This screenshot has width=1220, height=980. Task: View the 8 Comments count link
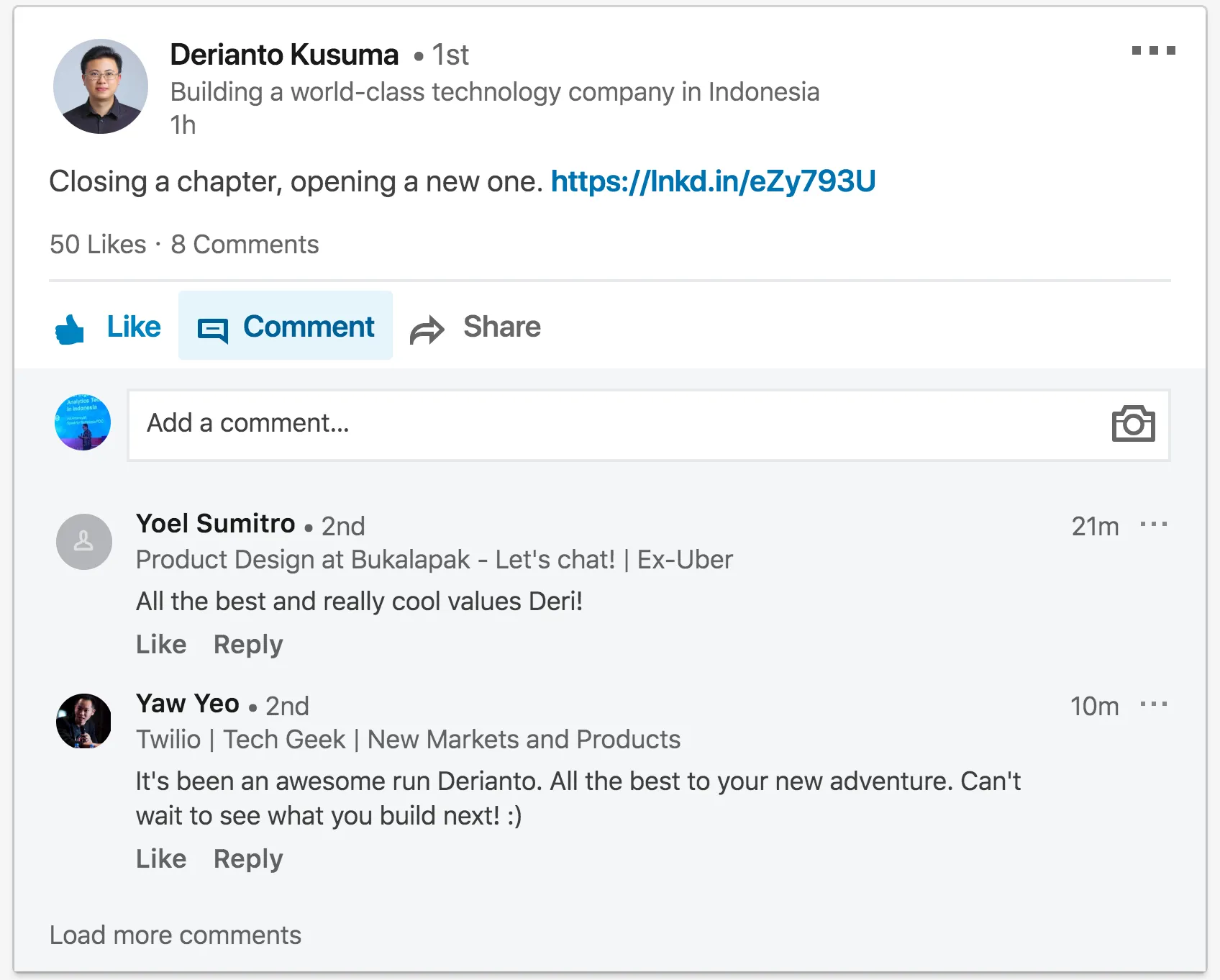pyautogui.click(x=245, y=245)
